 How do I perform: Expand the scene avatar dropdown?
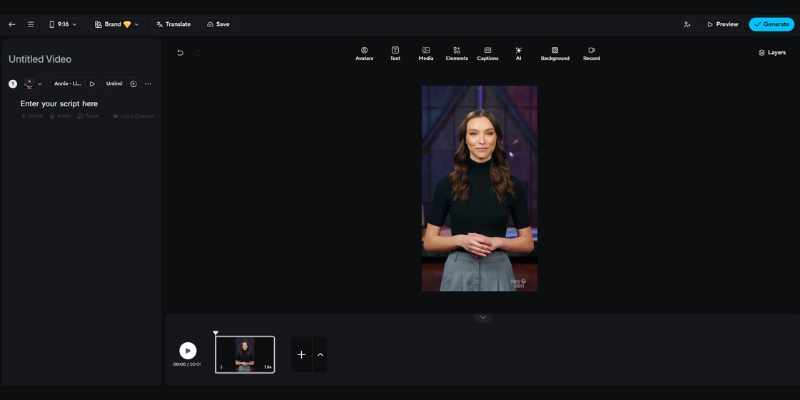tap(34, 84)
